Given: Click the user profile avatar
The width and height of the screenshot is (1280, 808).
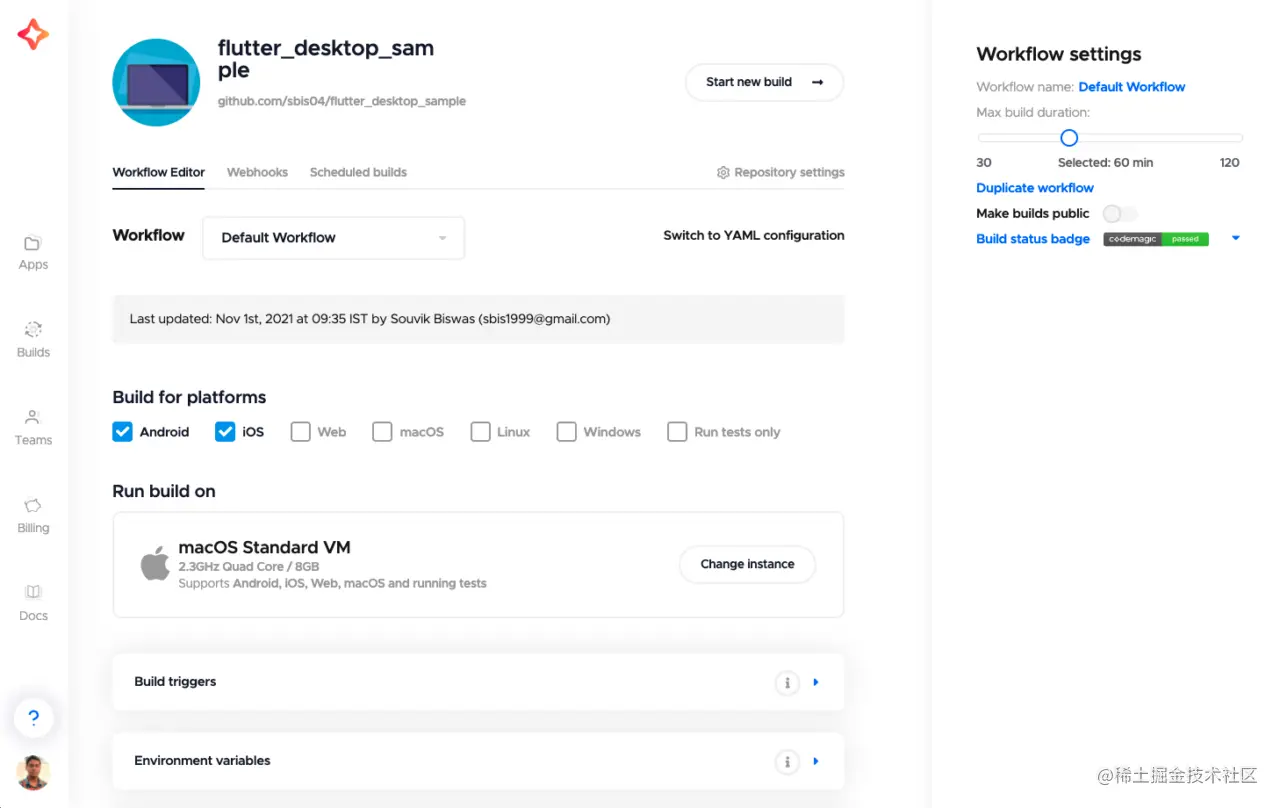Looking at the screenshot, I should pyautogui.click(x=33, y=772).
